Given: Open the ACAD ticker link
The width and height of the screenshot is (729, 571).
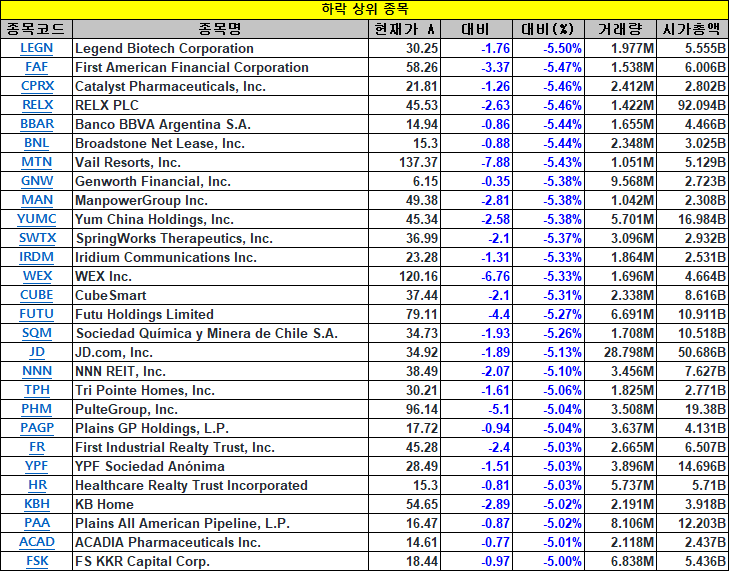Looking at the screenshot, I should pyautogui.click(x=37, y=542).
